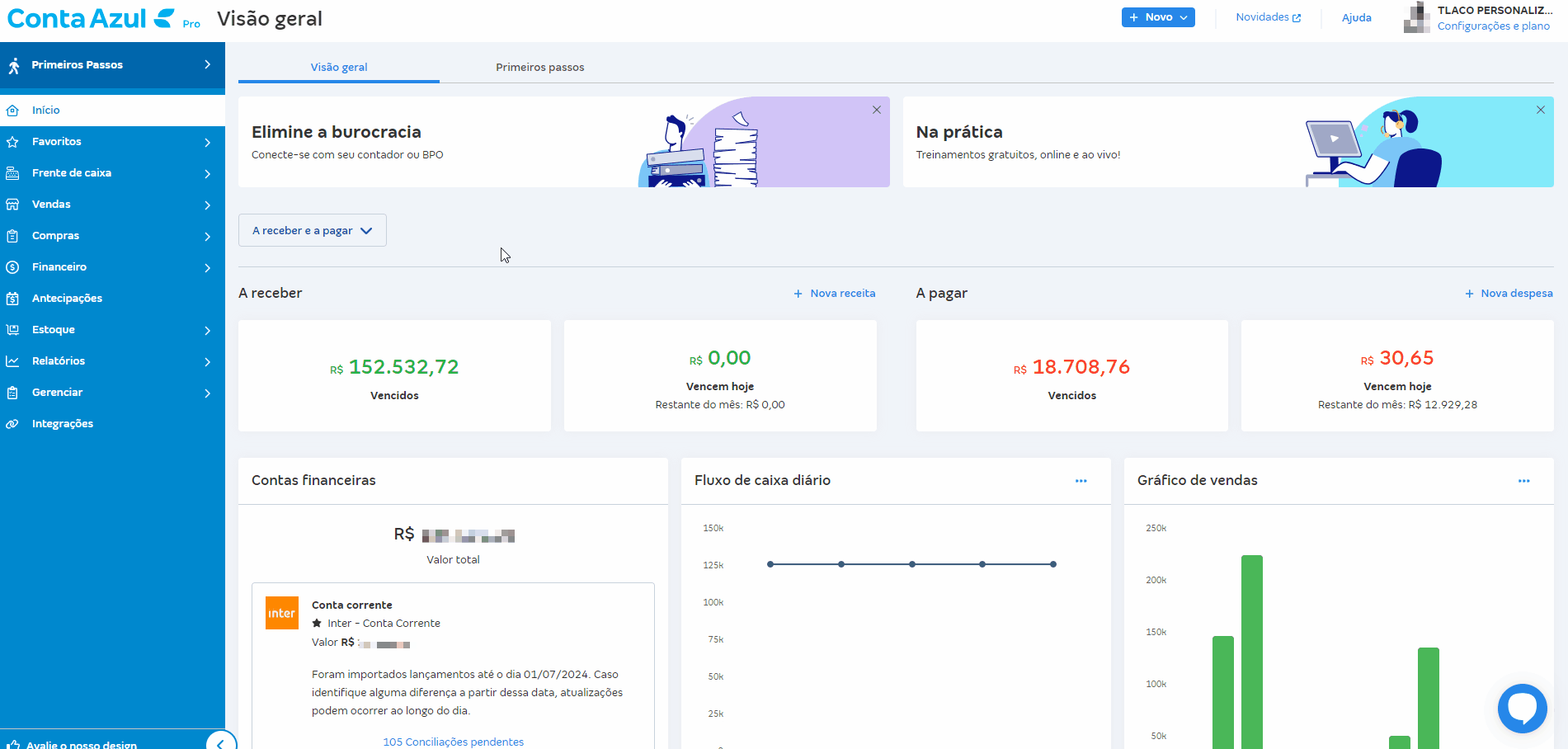Select Início in the sidebar
Screen dimensions: 1568x749
point(112,111)
